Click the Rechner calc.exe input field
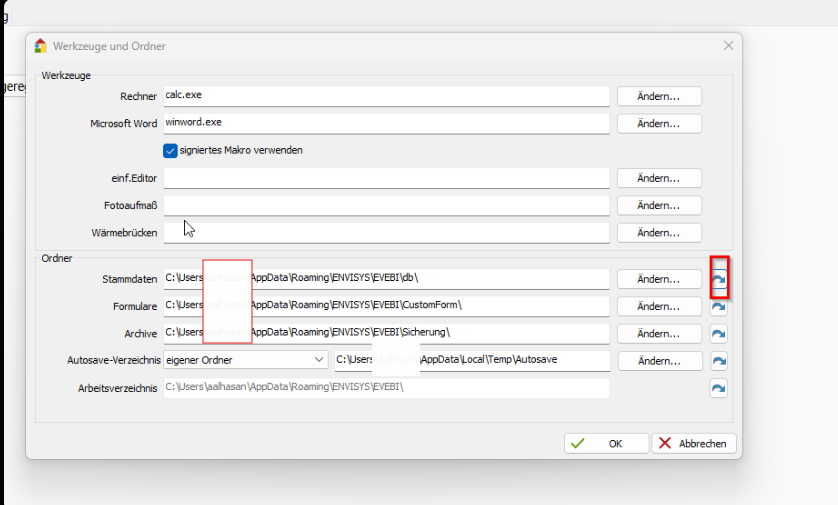The image size is (838, 505). pyautogui.click(x=386, y=95)
